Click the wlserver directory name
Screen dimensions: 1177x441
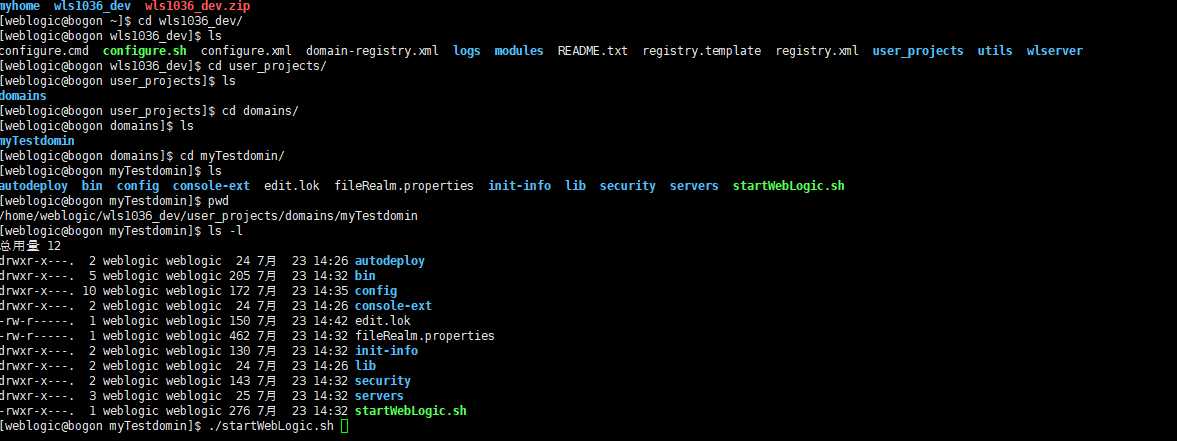(1055, 51)
